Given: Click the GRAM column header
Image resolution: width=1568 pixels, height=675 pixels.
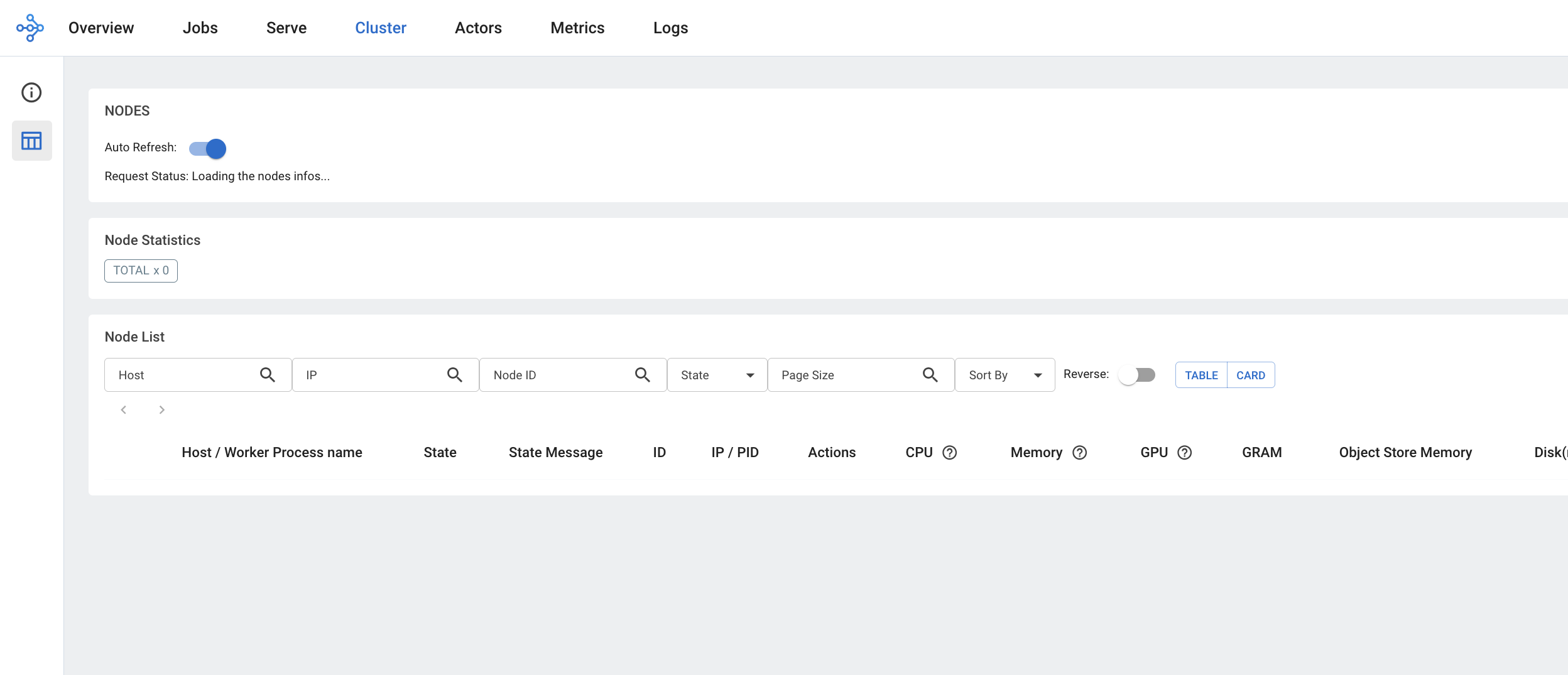Looking at the screenshot, I should (1262, 453).
